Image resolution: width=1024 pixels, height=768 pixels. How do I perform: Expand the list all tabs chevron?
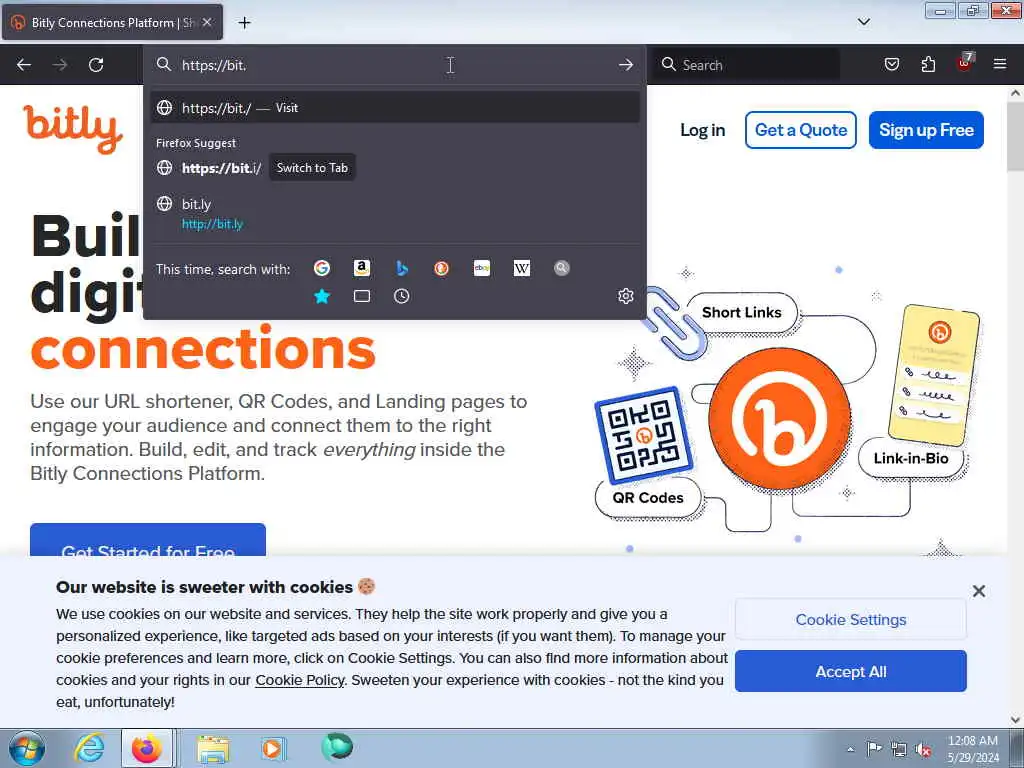coord(863,22)
